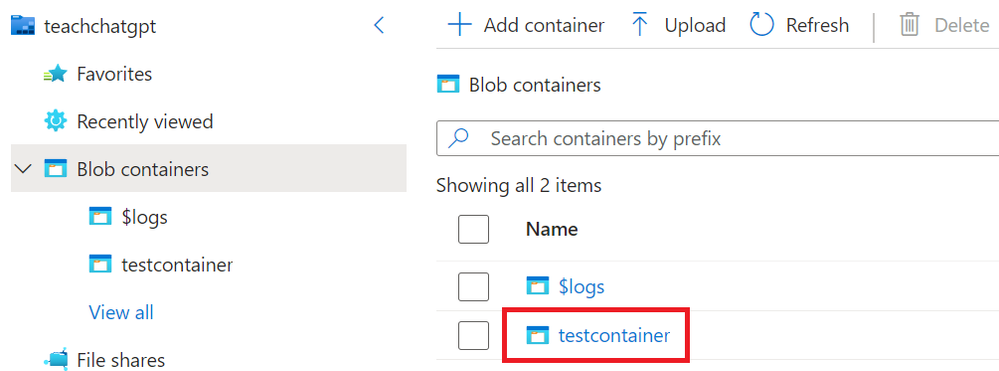This screenshot has width=999, height=371.
Task: Click the Recently viewed gear icon
Action: [x=55, y=121]
